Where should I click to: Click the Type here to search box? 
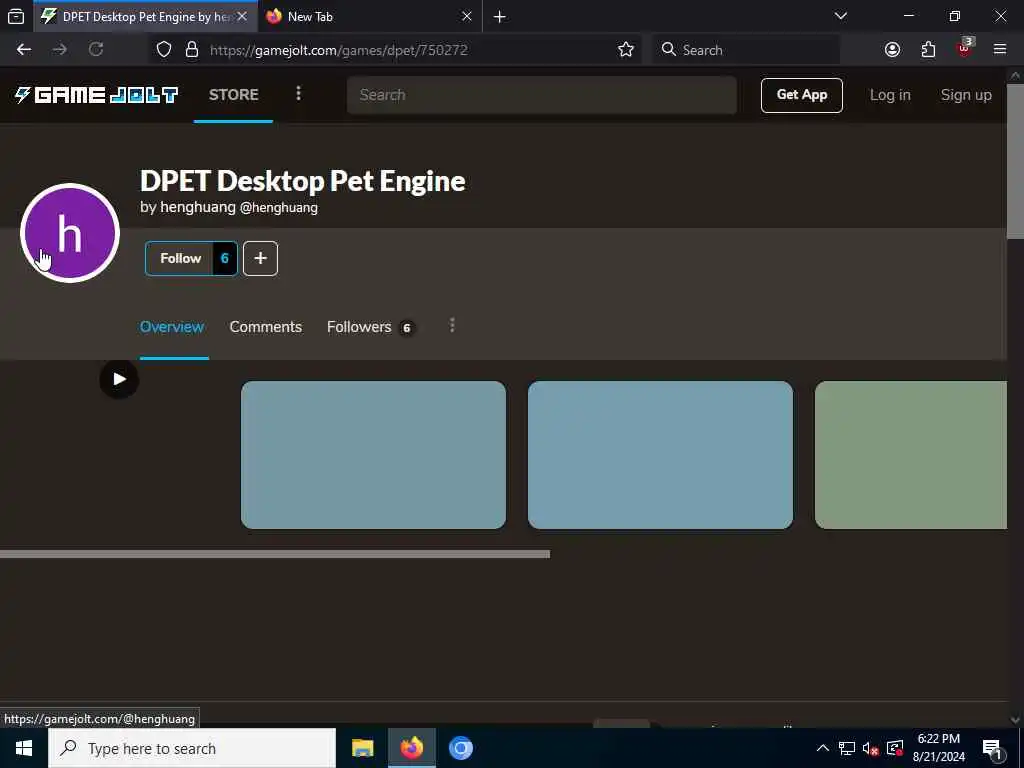click(x=192, y=748)
